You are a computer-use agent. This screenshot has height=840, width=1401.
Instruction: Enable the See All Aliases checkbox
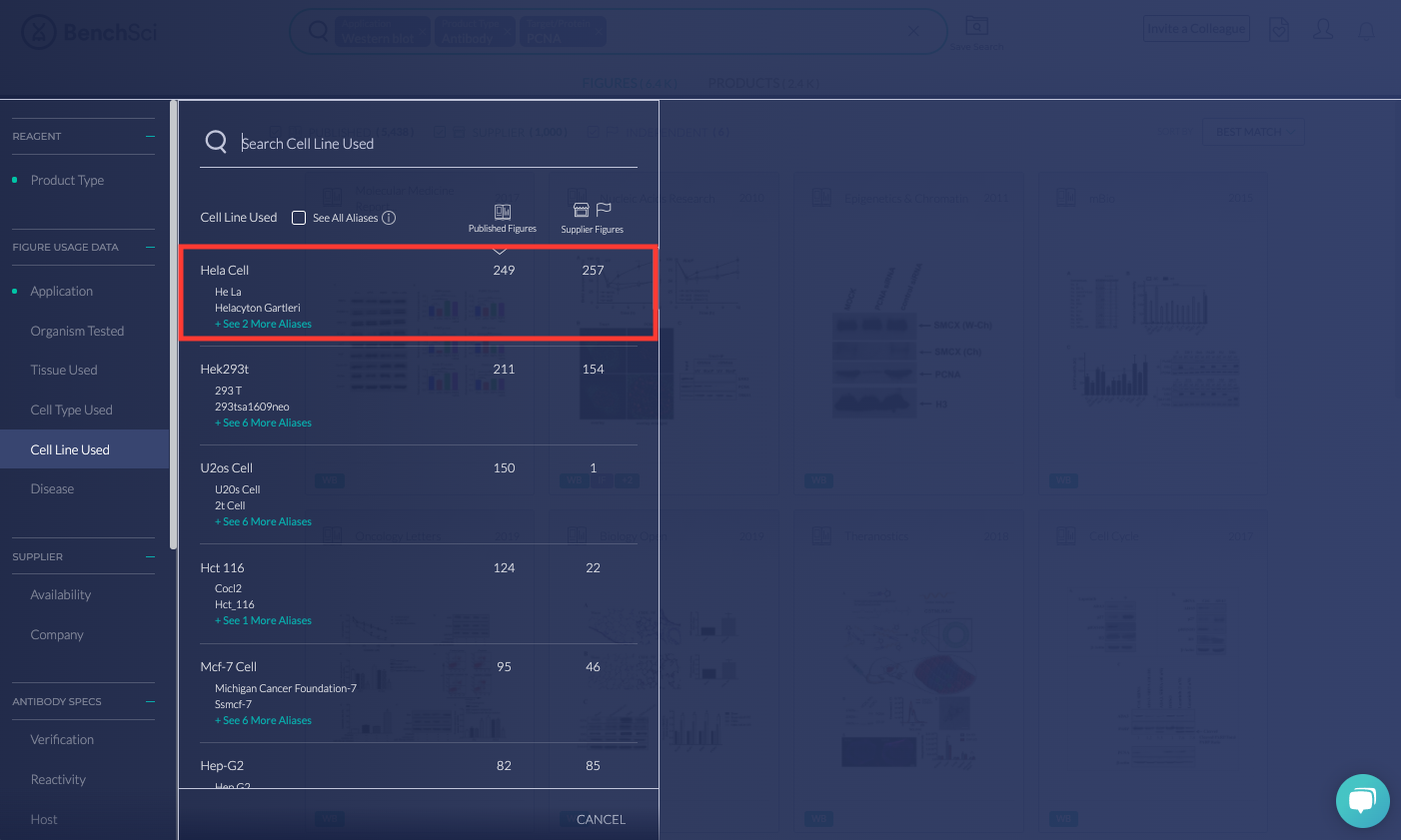coord(299,218)
